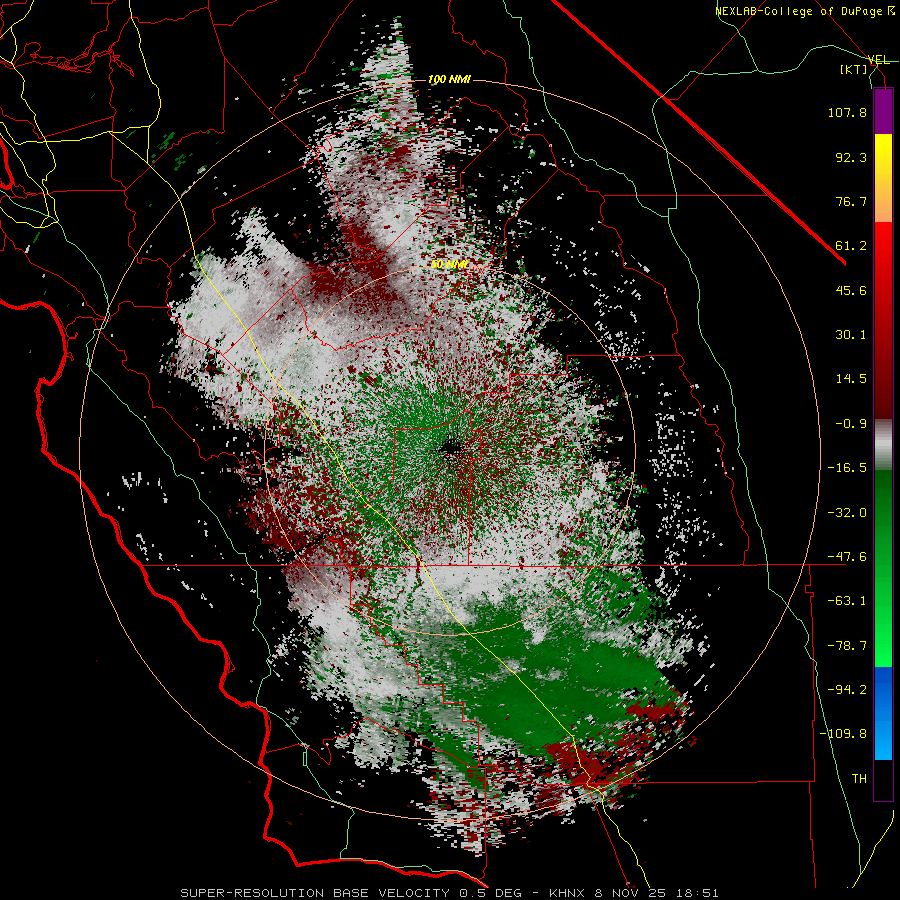Click the TH legend label
The width and height of the screenshot is (900, 900).
coord(859,779)
